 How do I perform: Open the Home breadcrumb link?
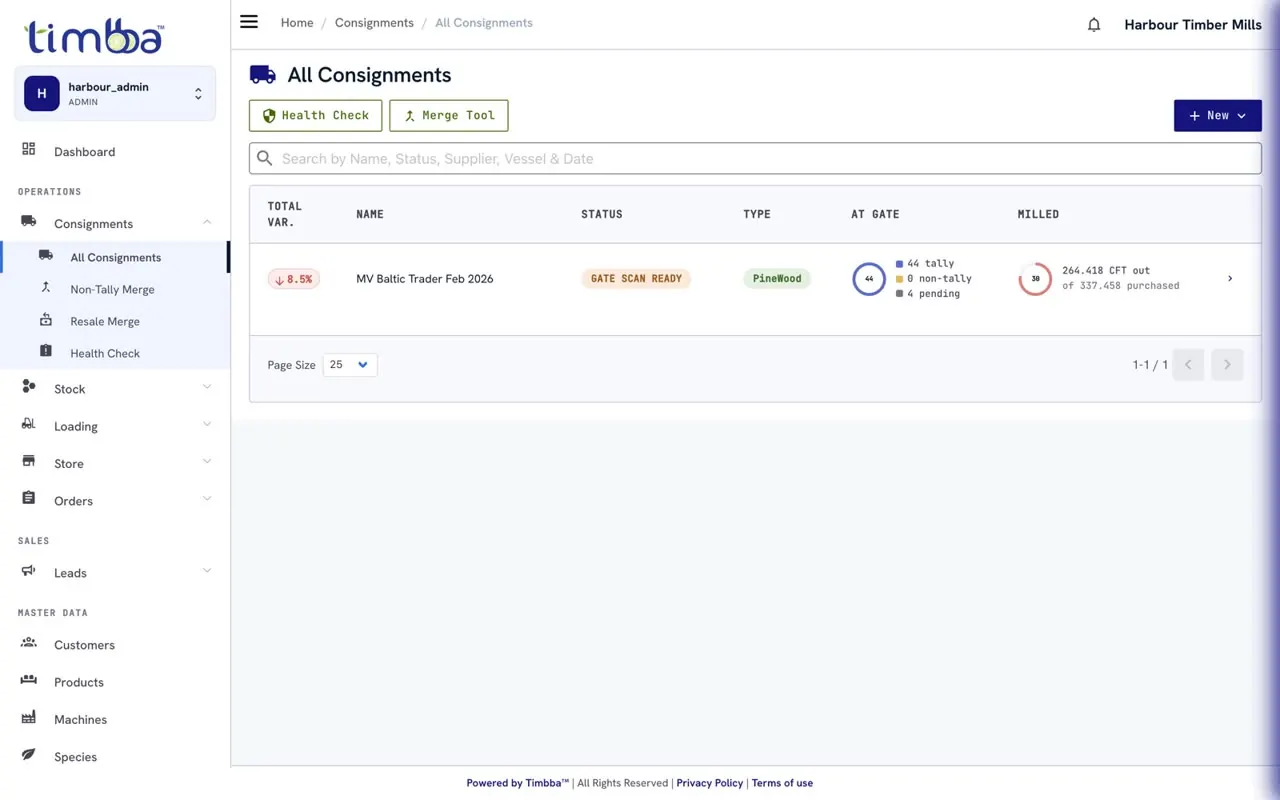pyautogui.click(x=297, y=23)
